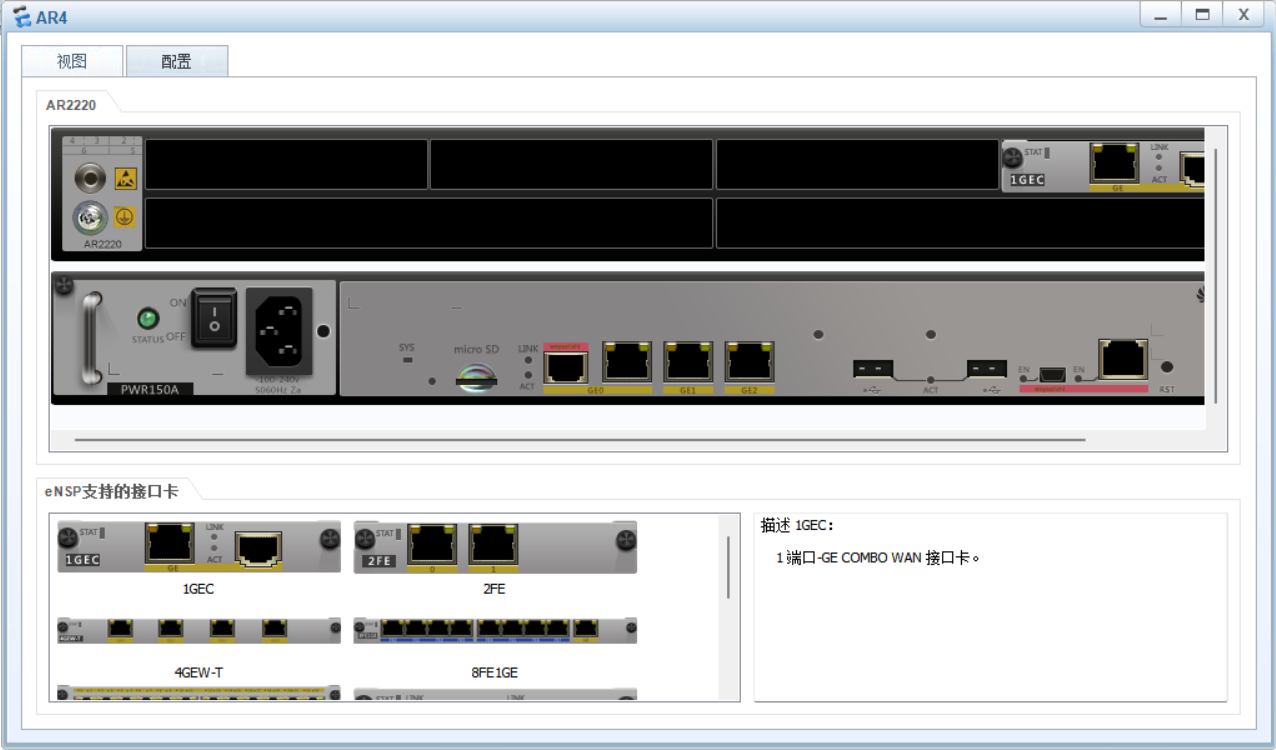The image size is (1276, 750).
Task: Click the GE0 combo SFP port
Action: [x=566, y=366]
